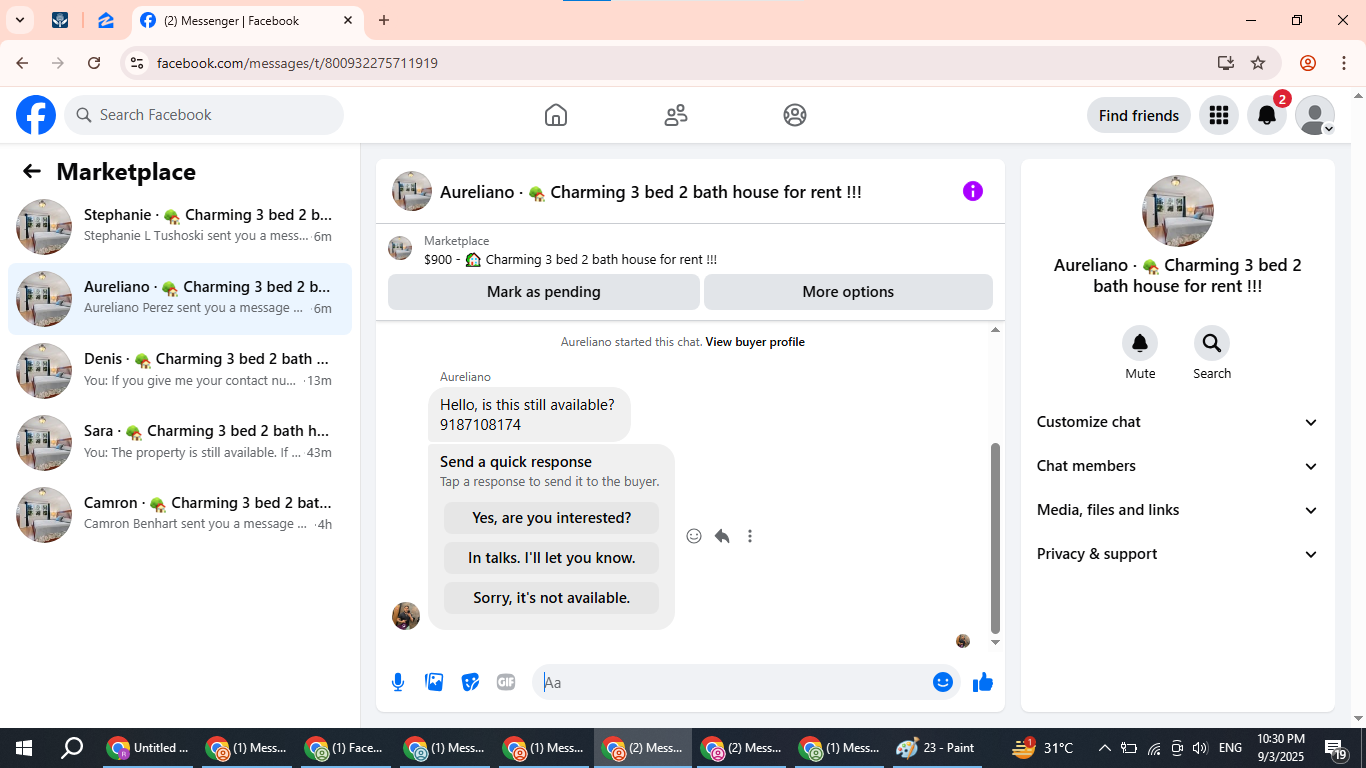Click the chat scroll down arrow
The width and height of the screenshot is (1366, 768).
tap(995, 643)
